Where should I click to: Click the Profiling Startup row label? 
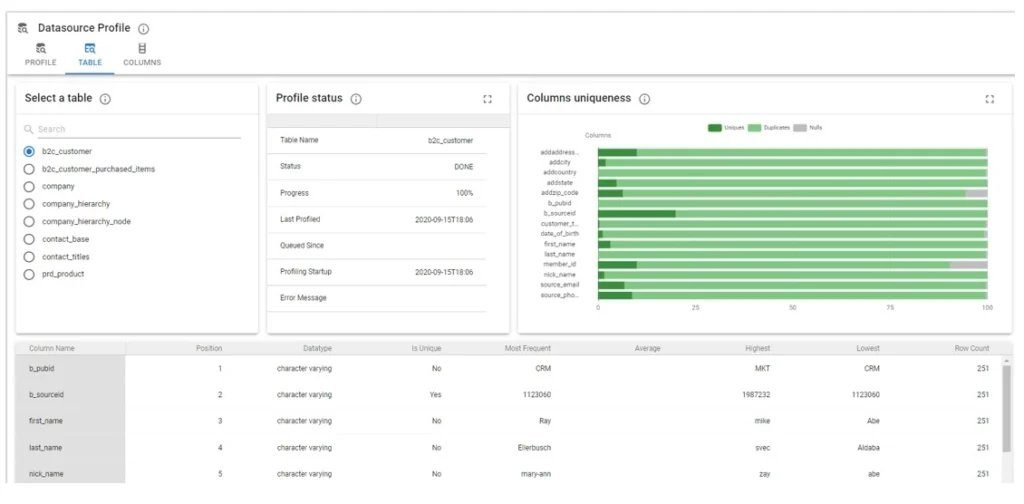click(306, 272)
